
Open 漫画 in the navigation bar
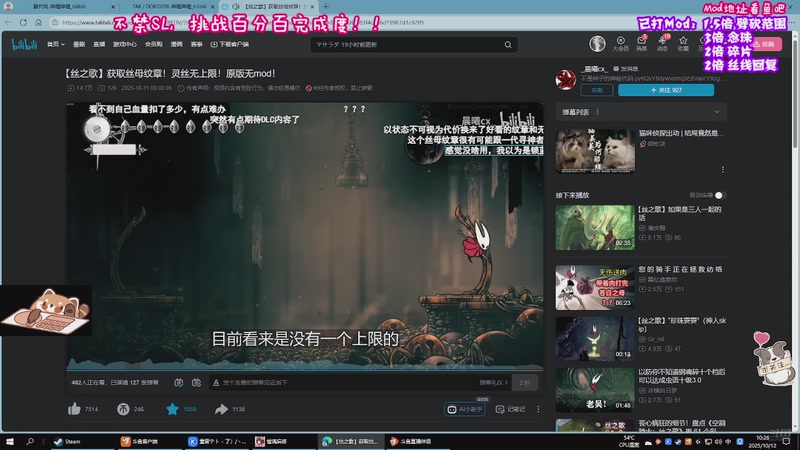click(x=177, y=44)
